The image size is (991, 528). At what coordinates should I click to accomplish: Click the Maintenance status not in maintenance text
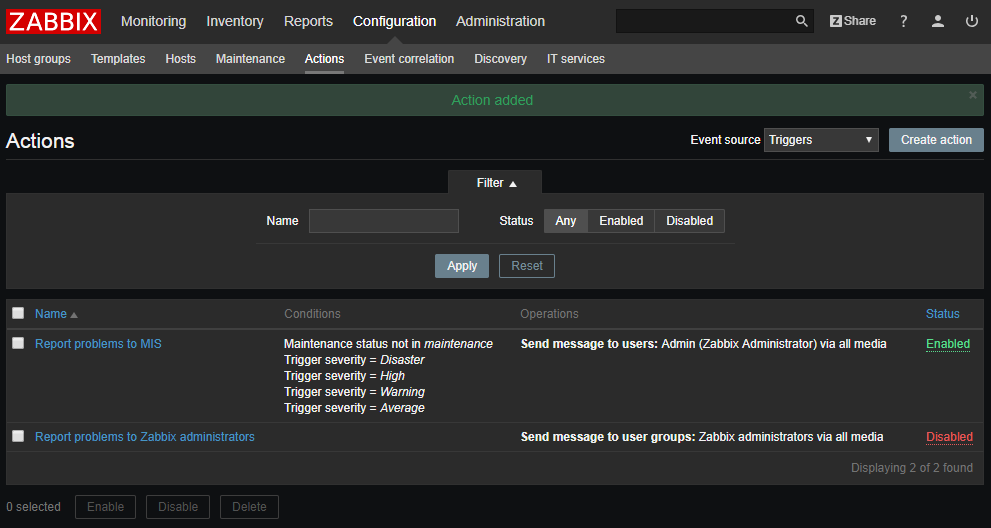[388, 343]
